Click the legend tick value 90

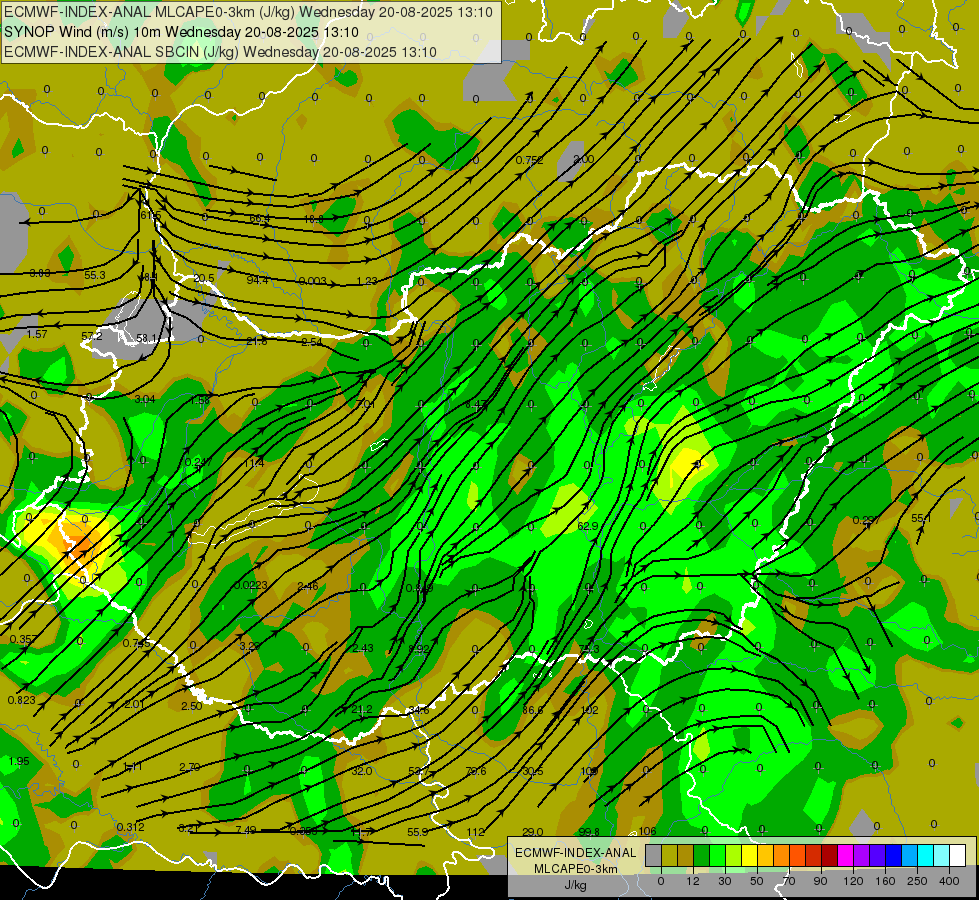point(820,881)
